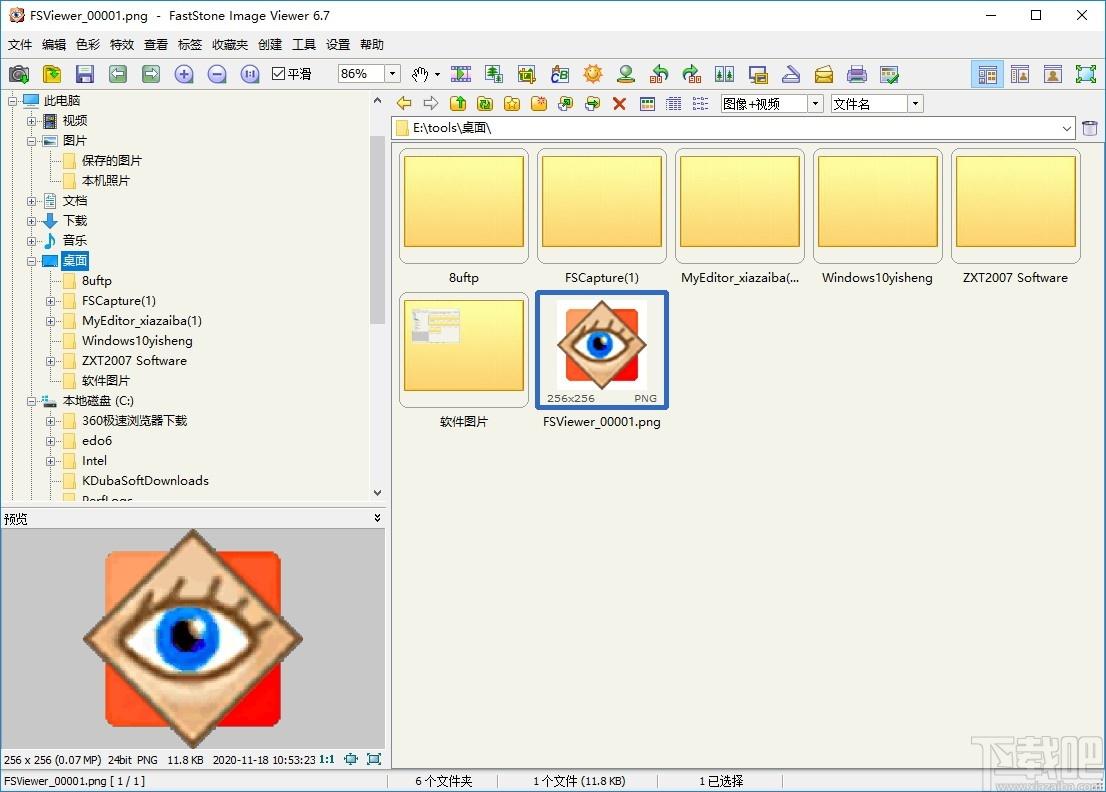Click the screen capture icon
This screenshot has width=1106, height=792.
coord(758,74)
